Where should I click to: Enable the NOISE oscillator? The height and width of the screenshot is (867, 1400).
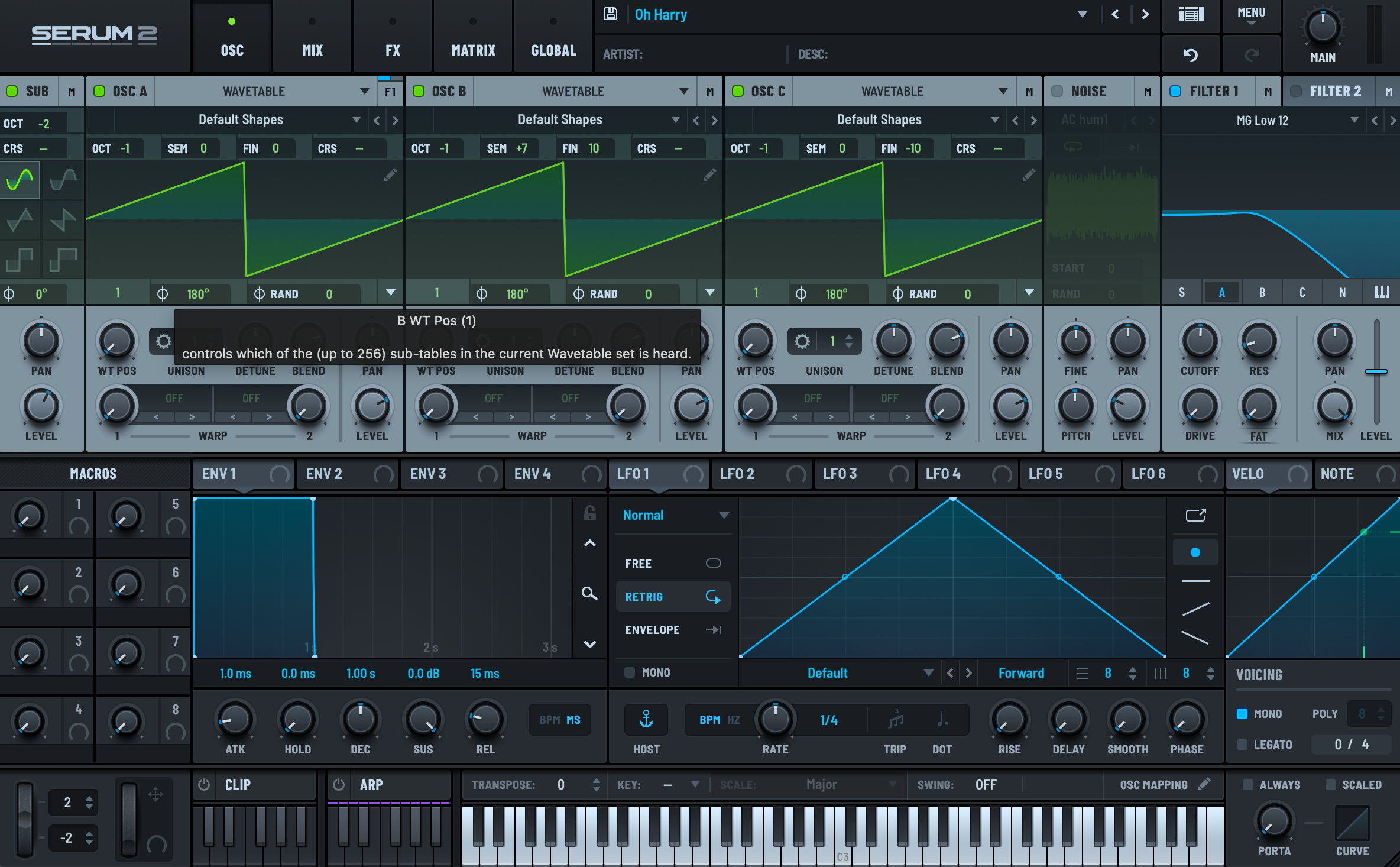(1057, 91)
